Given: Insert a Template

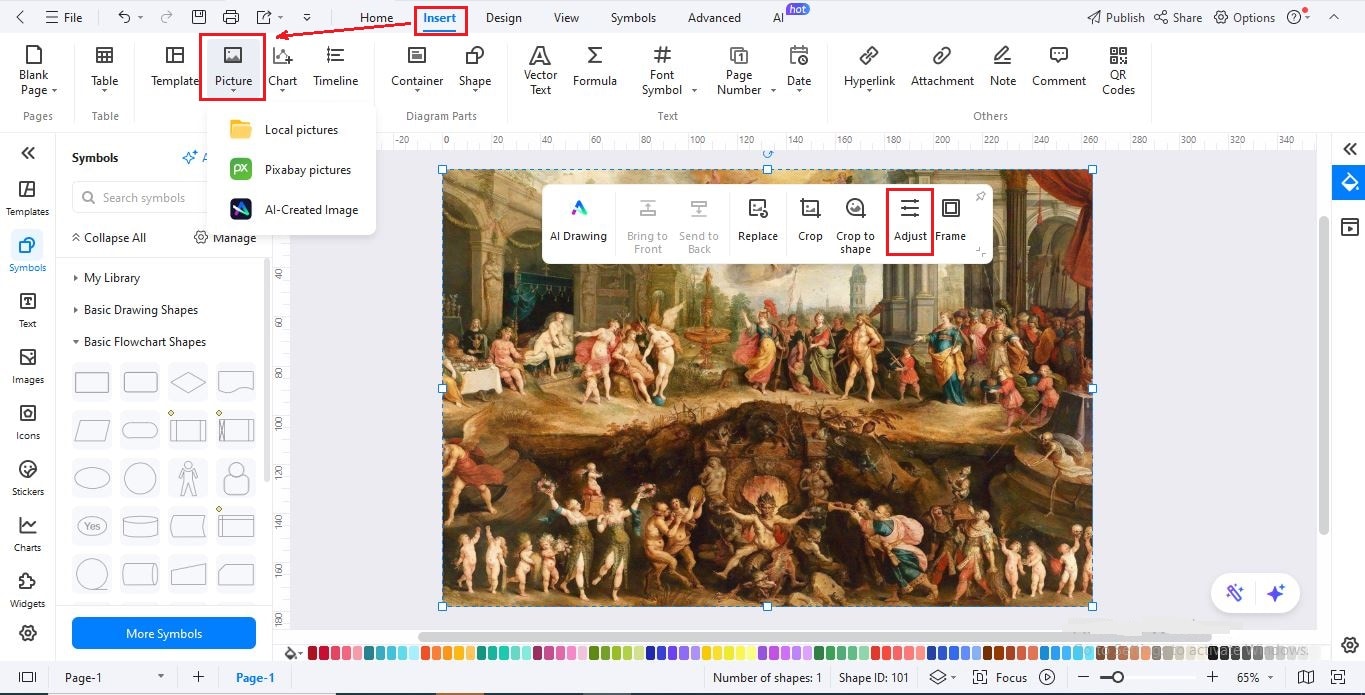Looking at the screenshot, I should (x=175, y=67).
